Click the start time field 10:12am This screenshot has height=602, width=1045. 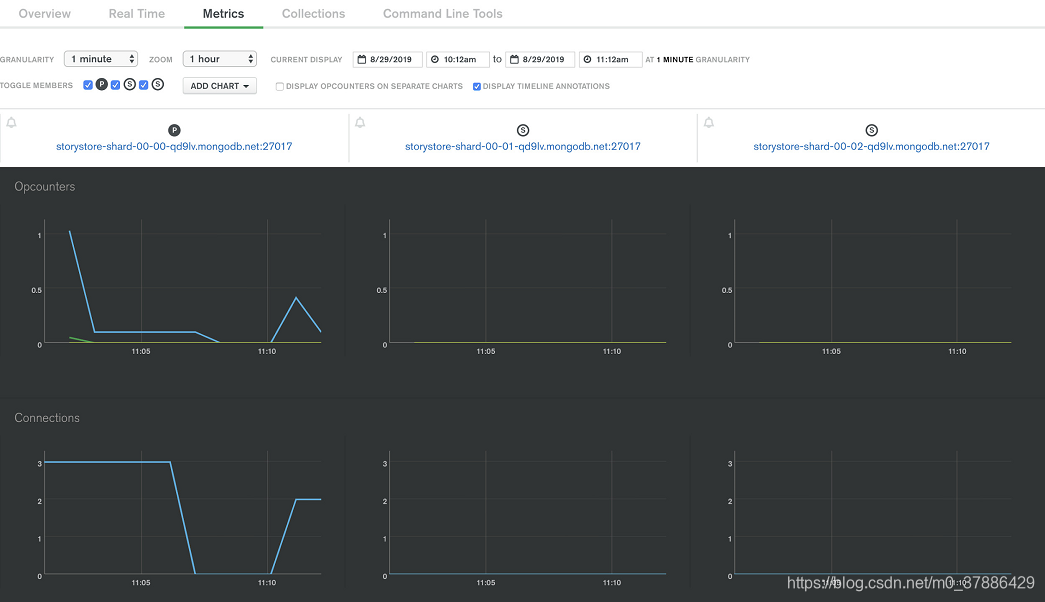(458, 59)
